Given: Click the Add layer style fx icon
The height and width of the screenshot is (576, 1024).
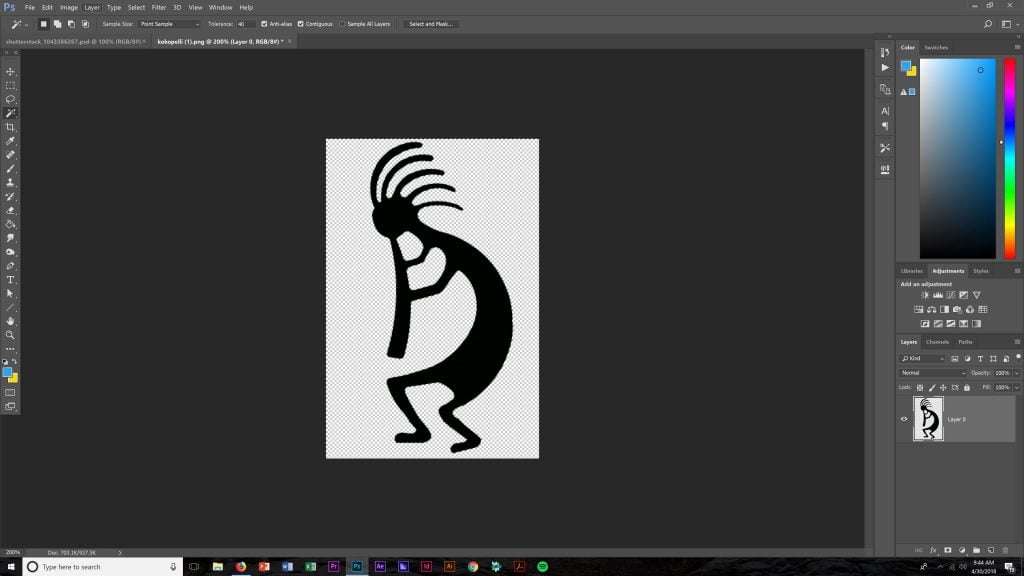Looking at the screenshot, I should tap(933, 551).
